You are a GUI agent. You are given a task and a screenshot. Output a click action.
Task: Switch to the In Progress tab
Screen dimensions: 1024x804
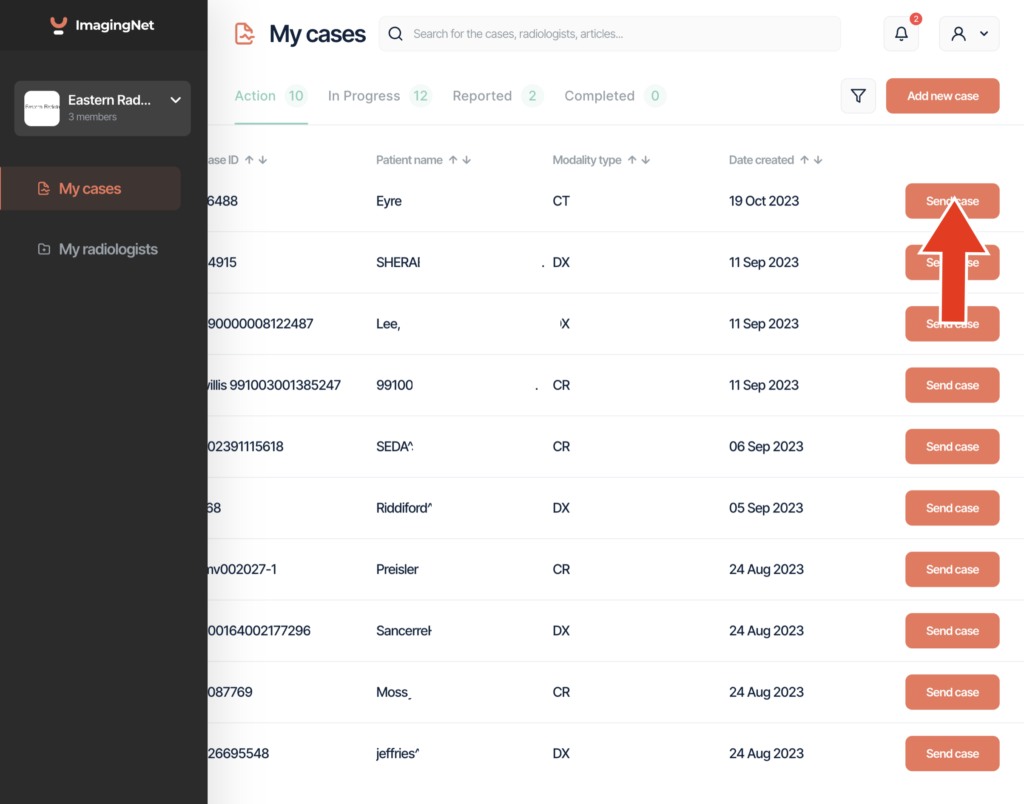coord(364,96)
